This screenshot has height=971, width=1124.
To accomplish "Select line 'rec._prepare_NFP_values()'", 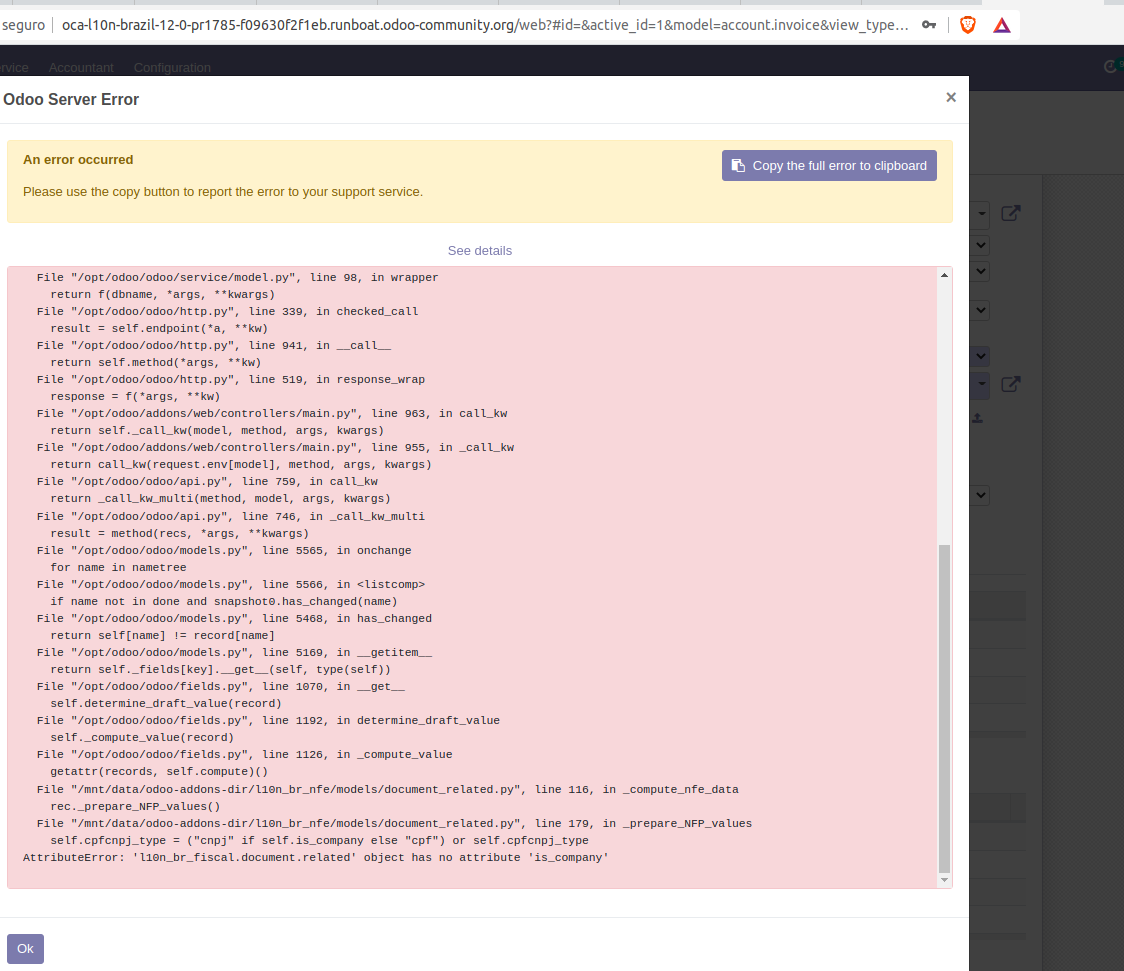I will (135, 806).
